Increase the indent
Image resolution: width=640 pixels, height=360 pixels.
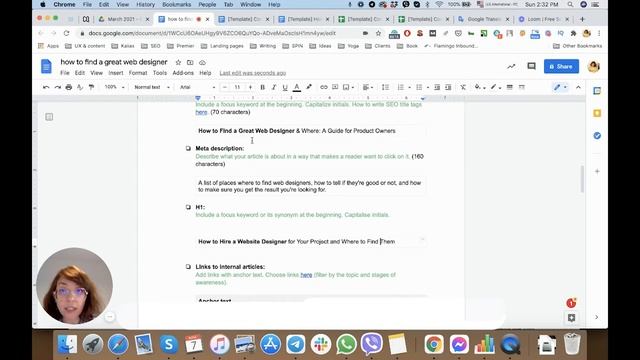point(448,87)
